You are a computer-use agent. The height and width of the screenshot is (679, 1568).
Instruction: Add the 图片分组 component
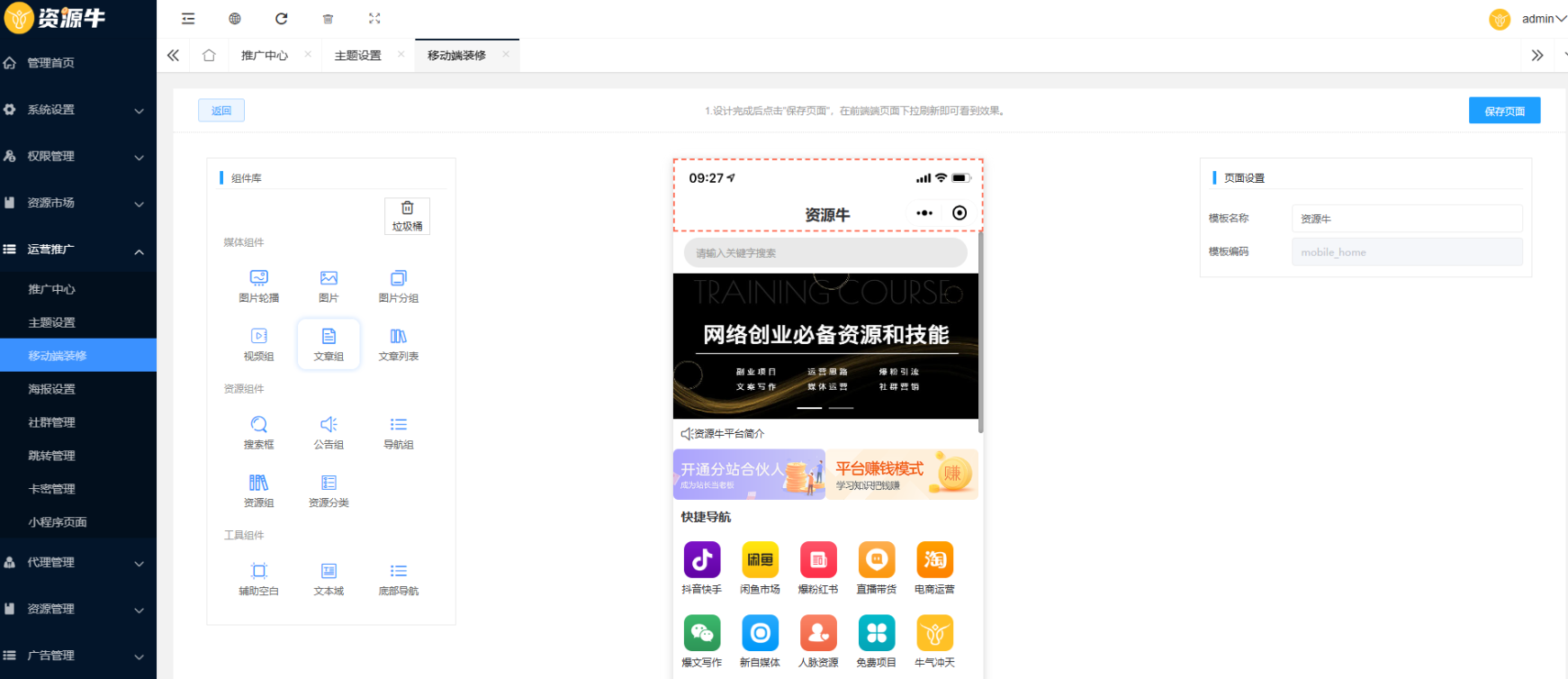pos(399,285)
